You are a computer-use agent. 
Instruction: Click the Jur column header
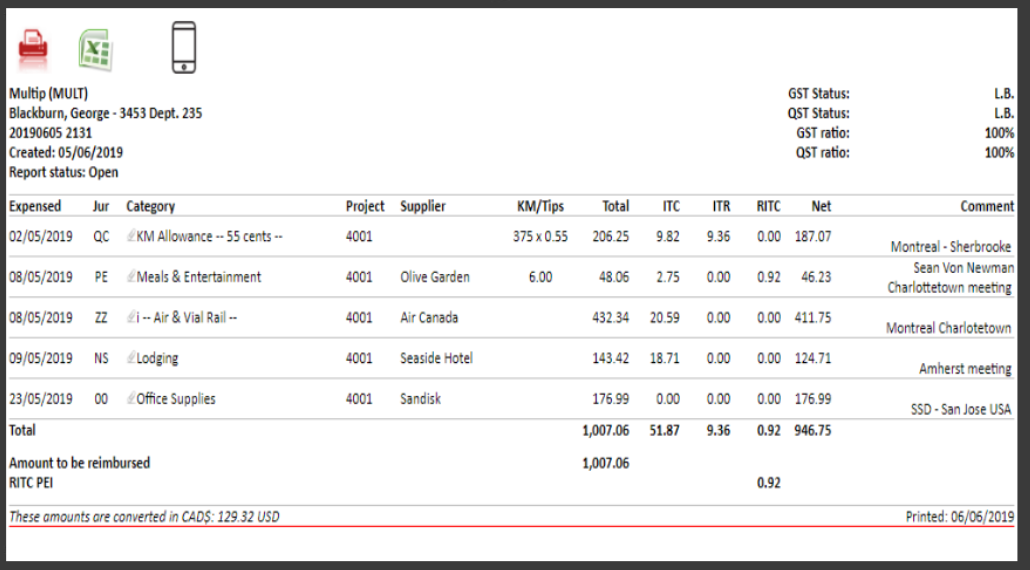point(101,206)
